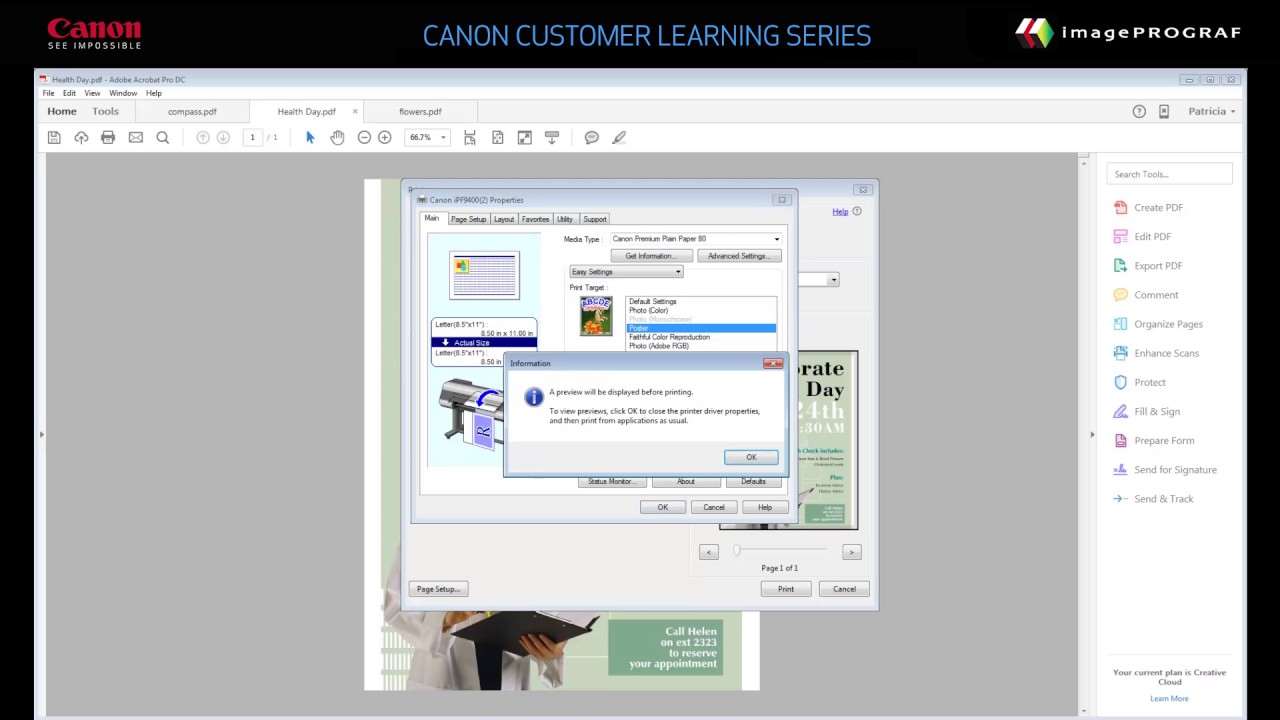Switch to the flowers.pdf tab
Image resolution: width=1280 pixels, height=720 pixels.
tap(420, 112)
